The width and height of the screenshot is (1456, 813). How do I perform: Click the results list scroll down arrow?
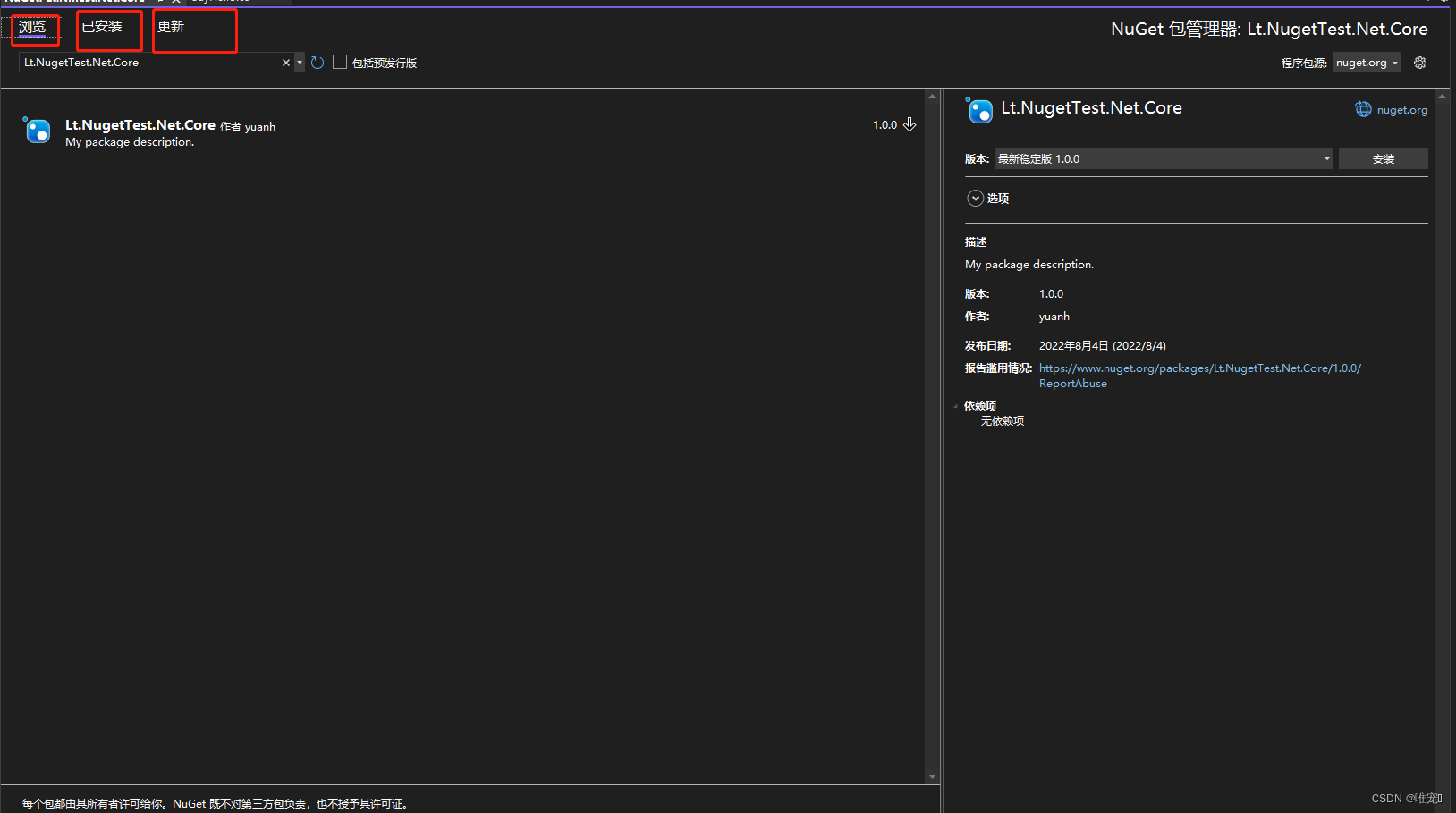click(932, 776)
